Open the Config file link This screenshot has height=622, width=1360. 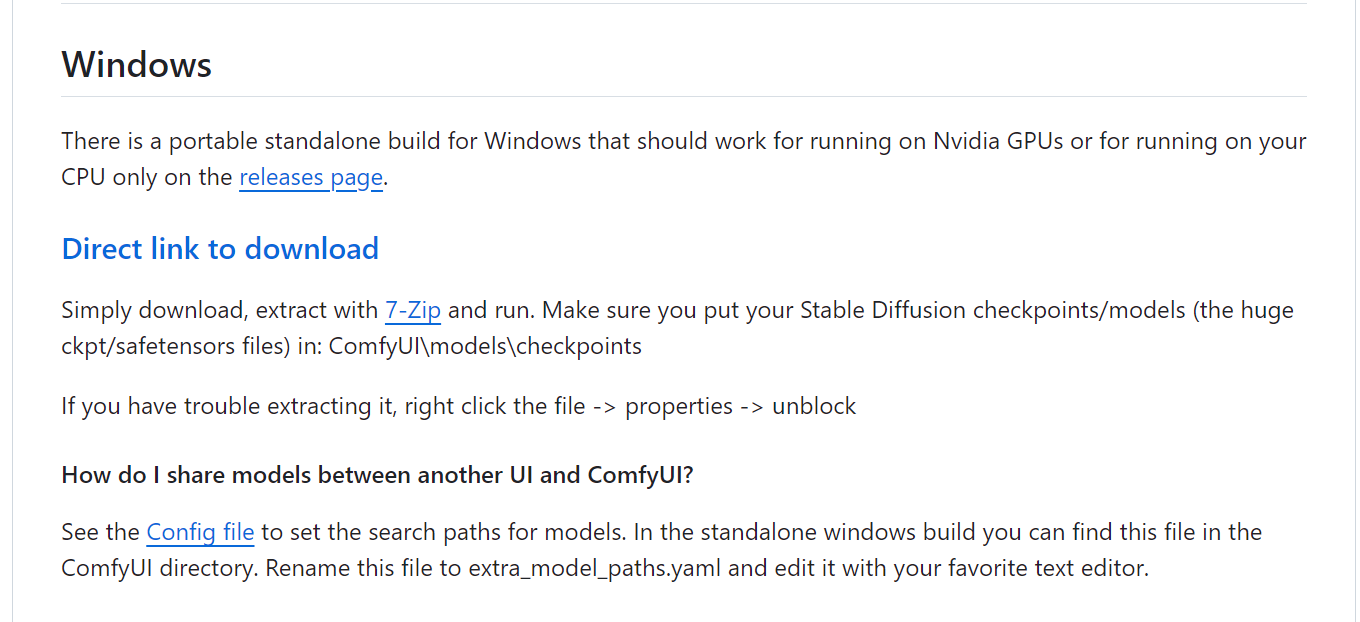pyautogui.click(x=200, y=532)
